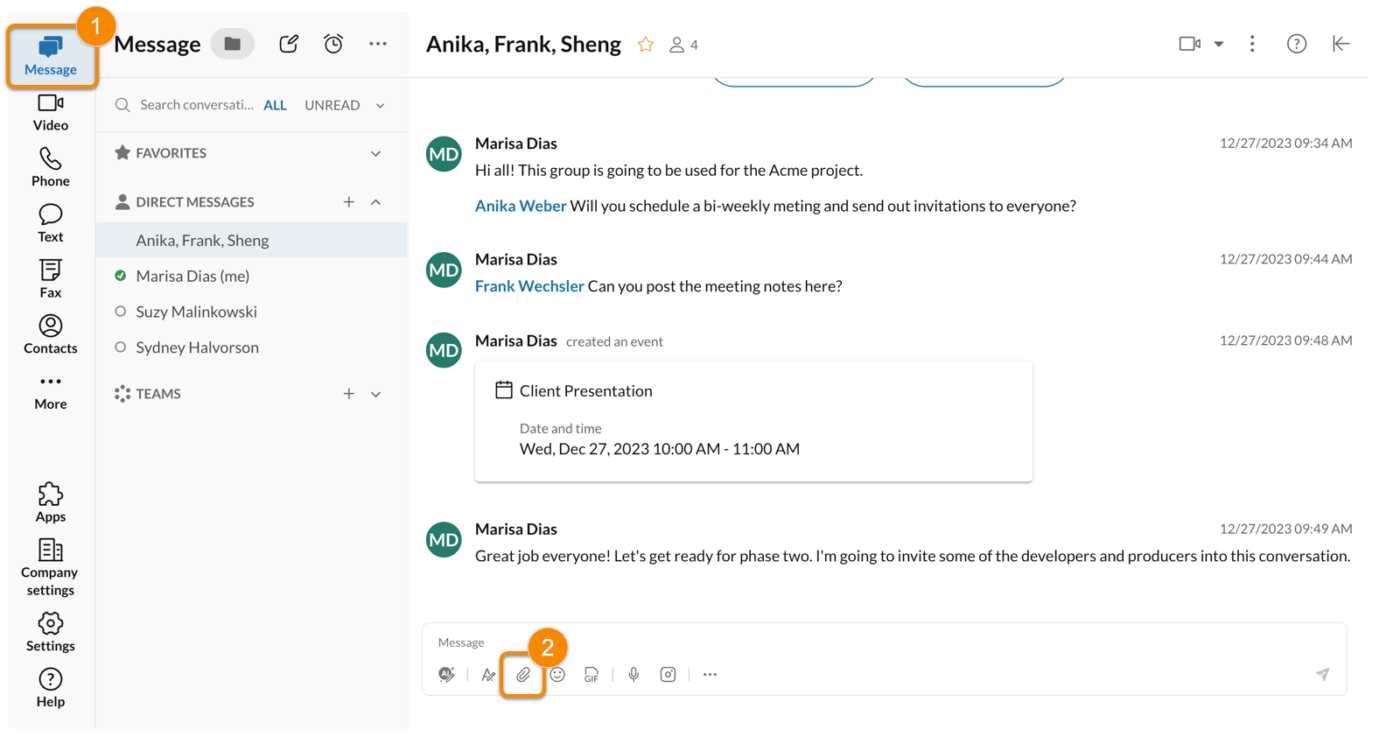This screenshot has height=737, width=1400.
Task: Open the video call dropdown arrow
Action: [1217, 43]
